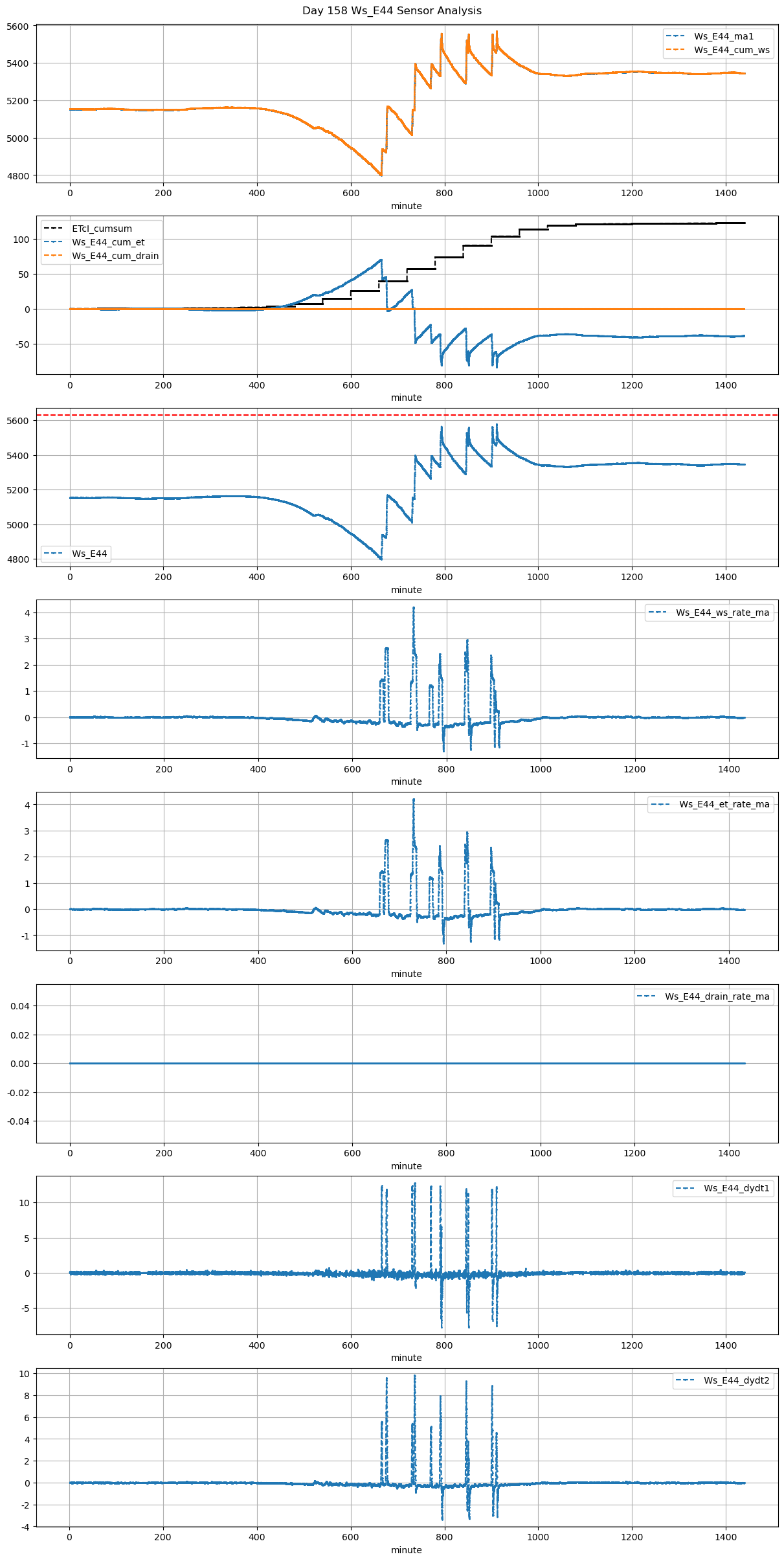Click the 1400 x-axis tick under the dydt2 plot

(726, 1537)
